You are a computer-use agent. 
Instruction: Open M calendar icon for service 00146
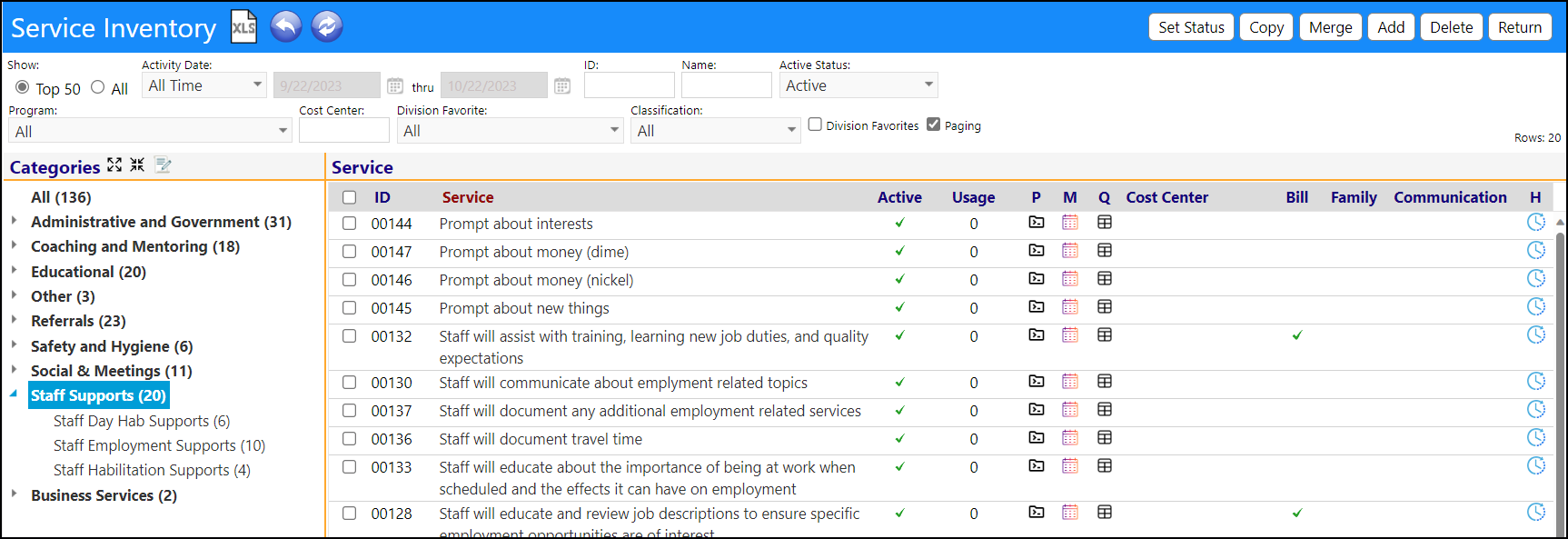point(1070,279)
